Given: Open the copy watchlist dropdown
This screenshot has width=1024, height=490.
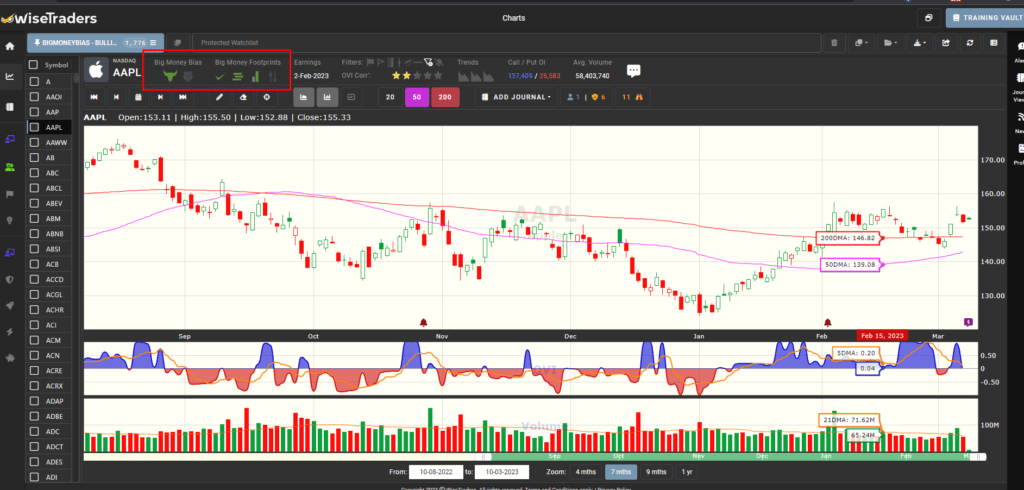Looking at the screenshot, I should point(861,43).
